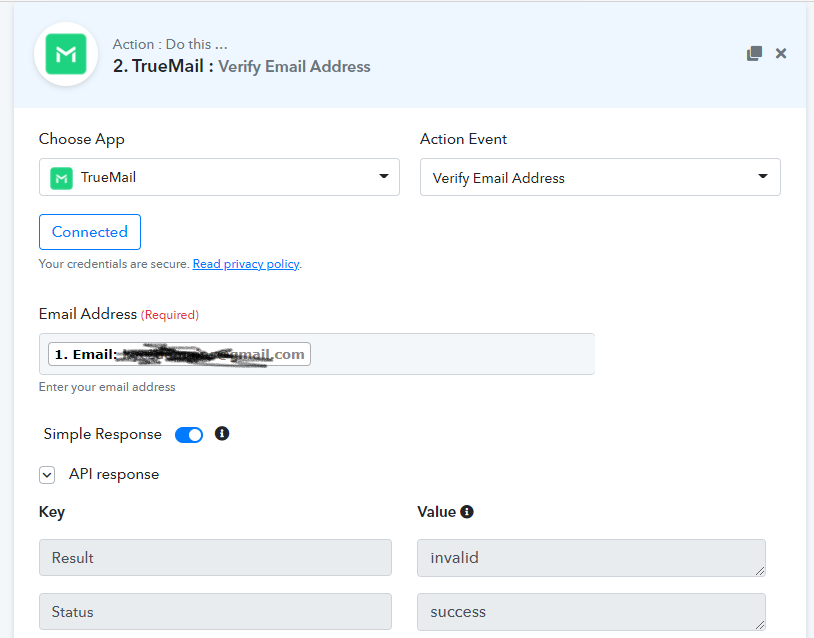The height and width of the screenshot is (638, 814).
Task: Click inside the Email Address input field
Action: [450, 354]
